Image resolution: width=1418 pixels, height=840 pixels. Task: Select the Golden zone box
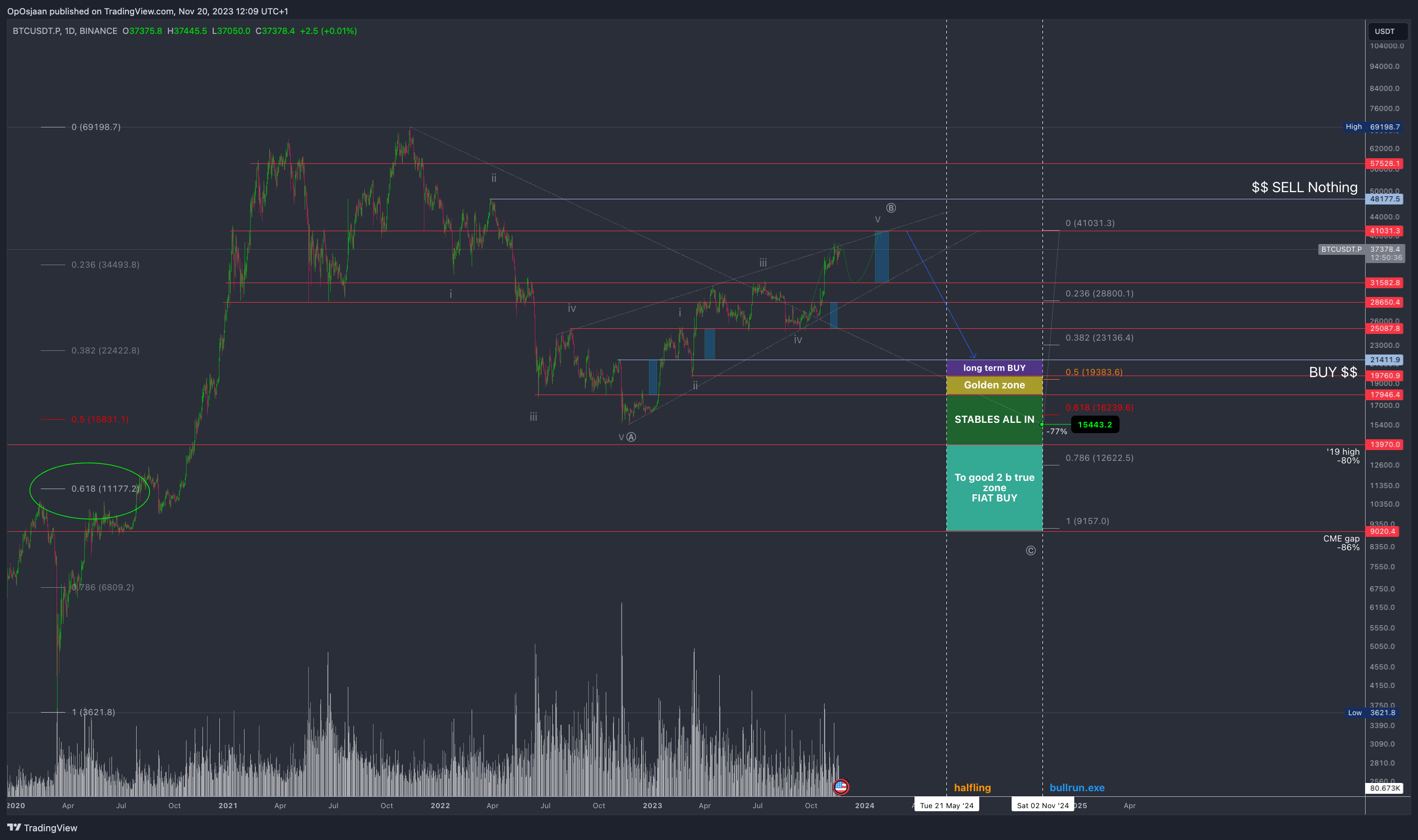click(995, 385)
